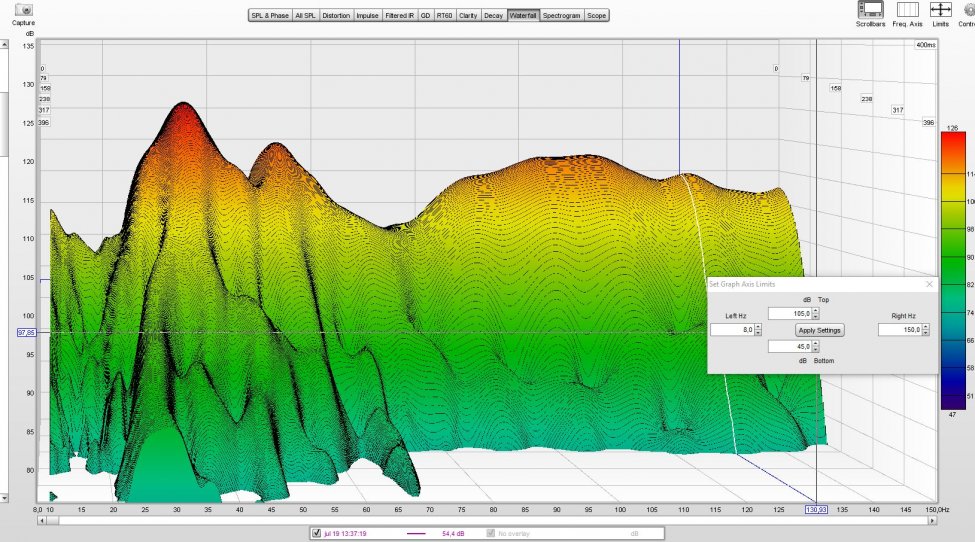The height and width of the screenshot is (542, 975).
Task: Click the Capture camera icon
Action: (x=22, y=9)
